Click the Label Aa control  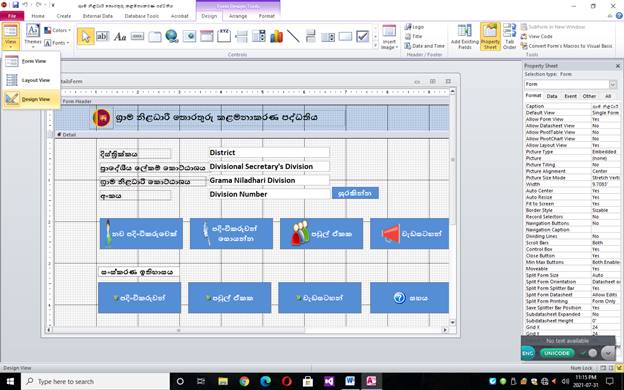point(120,36)
